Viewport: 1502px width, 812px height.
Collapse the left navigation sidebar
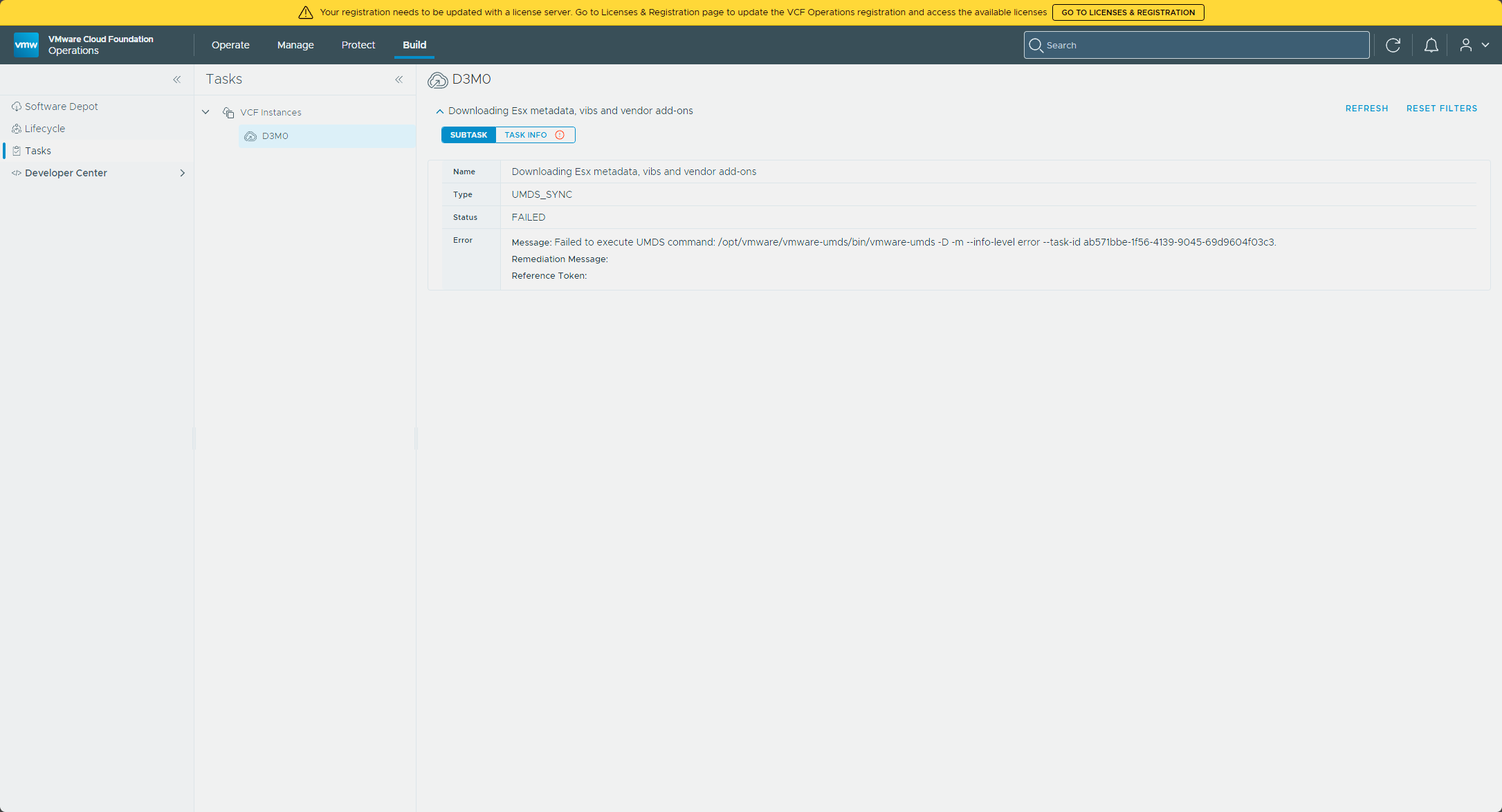[x=177, y=80]
